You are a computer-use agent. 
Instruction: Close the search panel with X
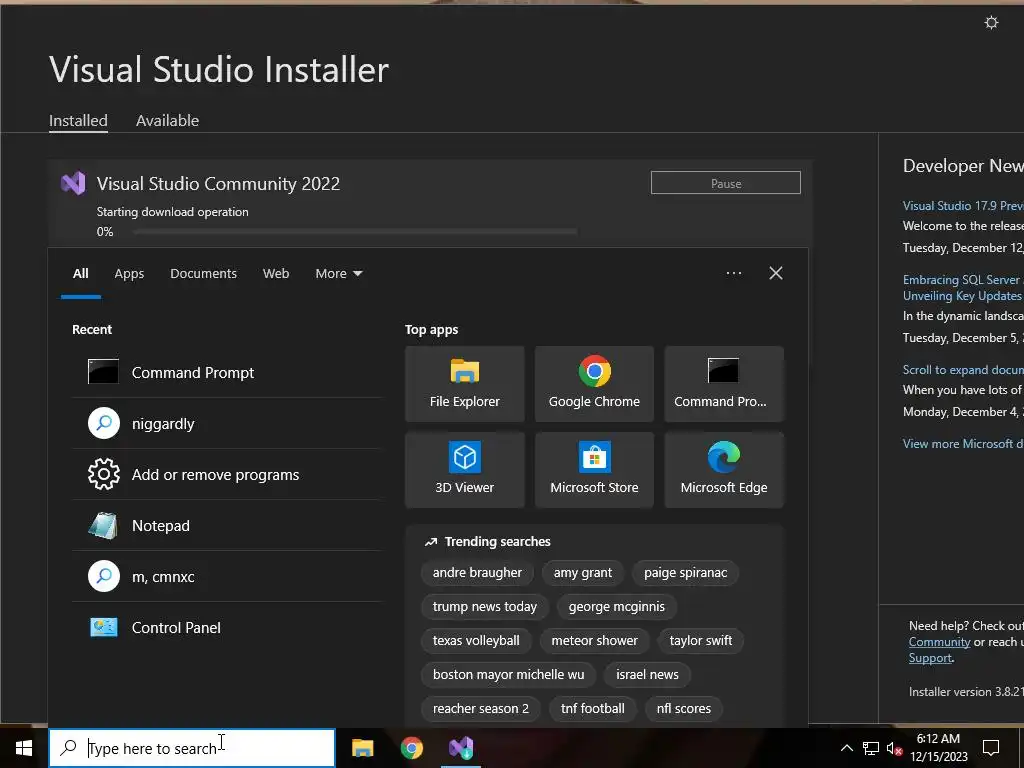tap(776, 273)
